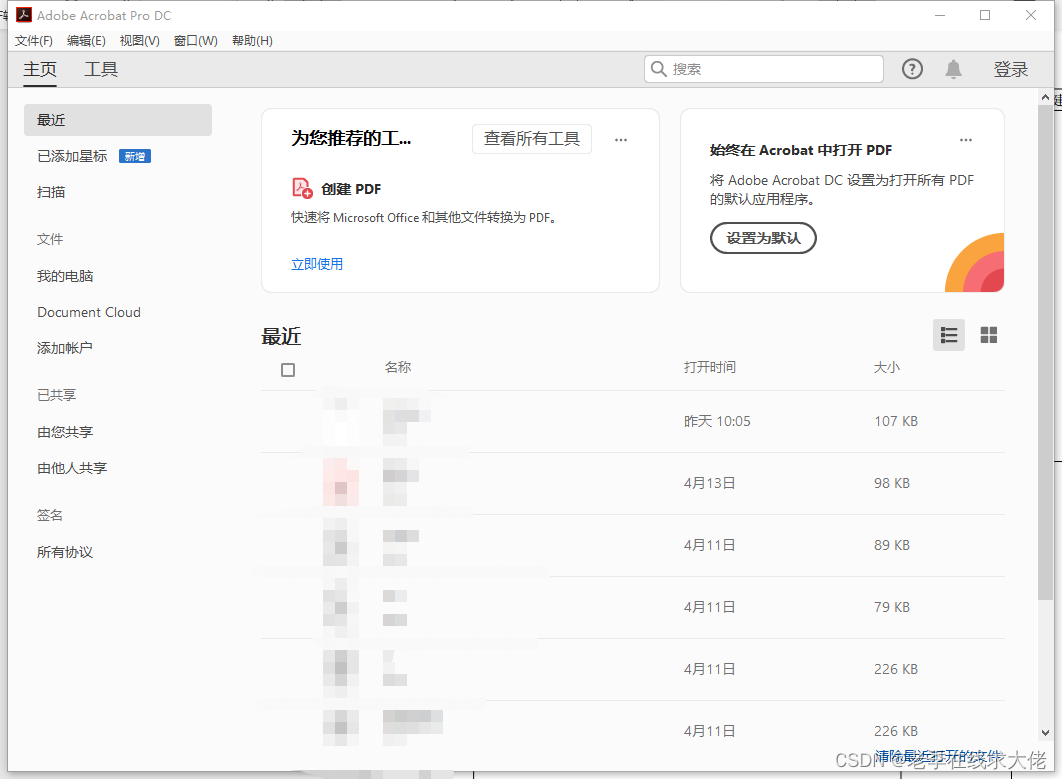Screen dimensions: 1062x779
Task: Open the 编辑(E) menu
Action: (x=86, y=41)
